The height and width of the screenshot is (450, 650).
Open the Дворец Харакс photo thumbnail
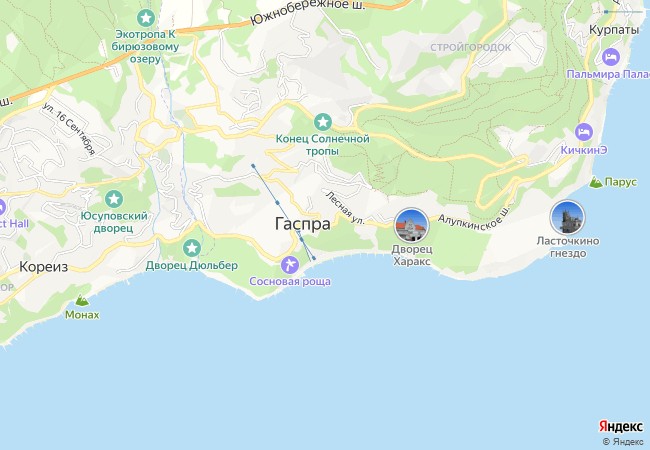[411, 225]
